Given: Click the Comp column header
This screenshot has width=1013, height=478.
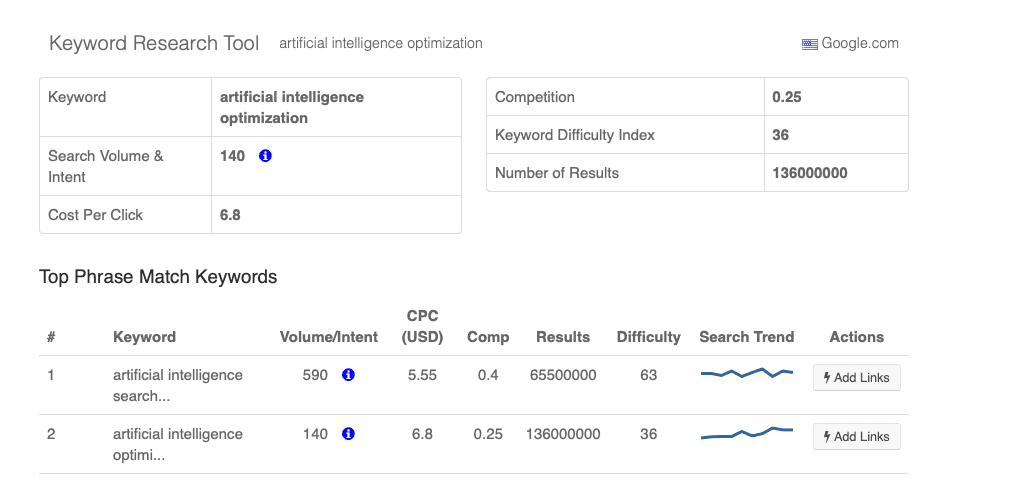Looking at the screenshot, I should [x=488, y=337].
